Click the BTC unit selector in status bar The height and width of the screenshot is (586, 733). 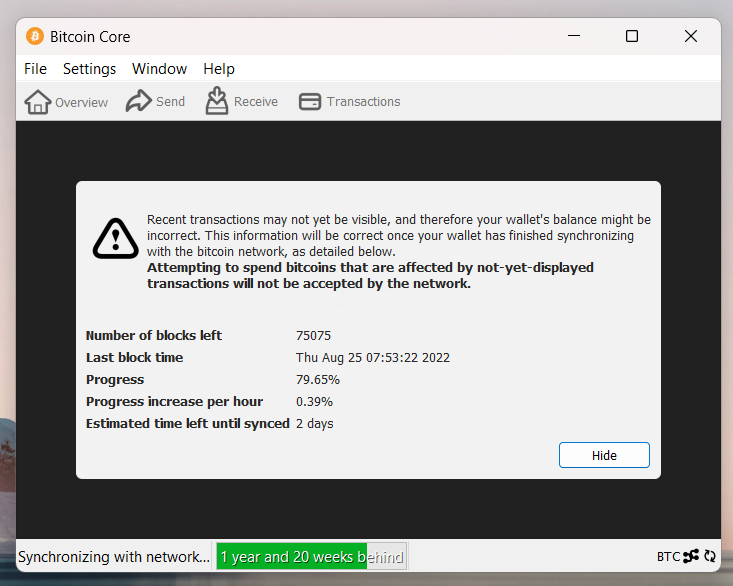(x=668, y=557)
